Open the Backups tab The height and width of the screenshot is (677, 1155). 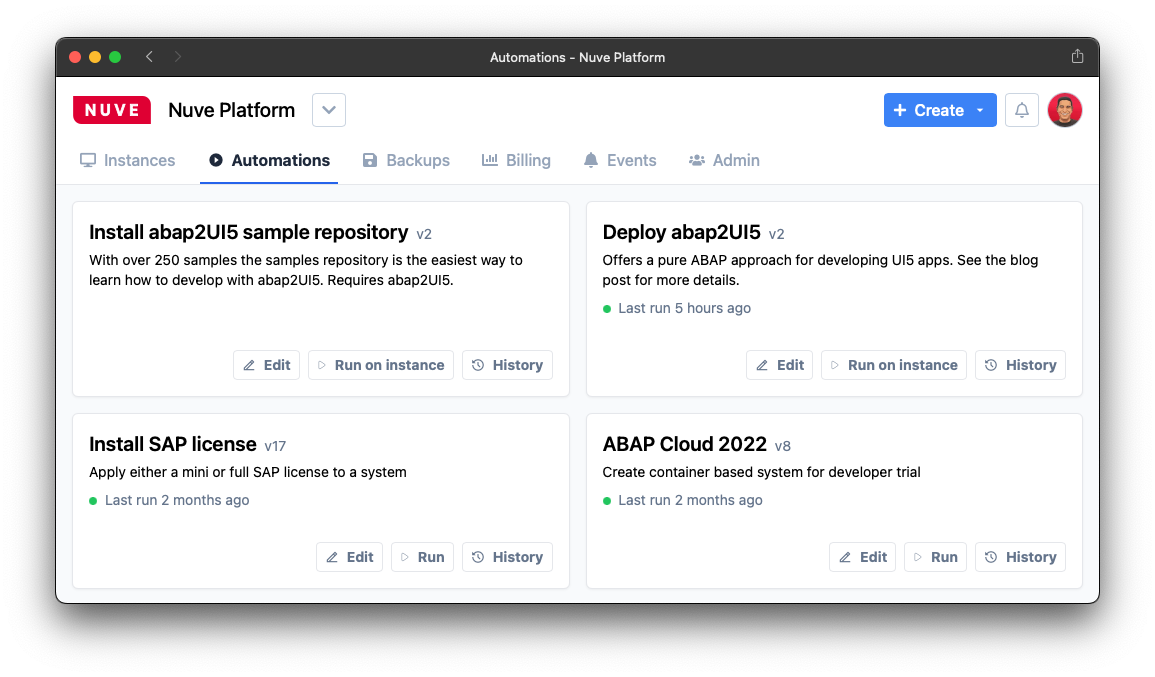click(x=406, y=160)
